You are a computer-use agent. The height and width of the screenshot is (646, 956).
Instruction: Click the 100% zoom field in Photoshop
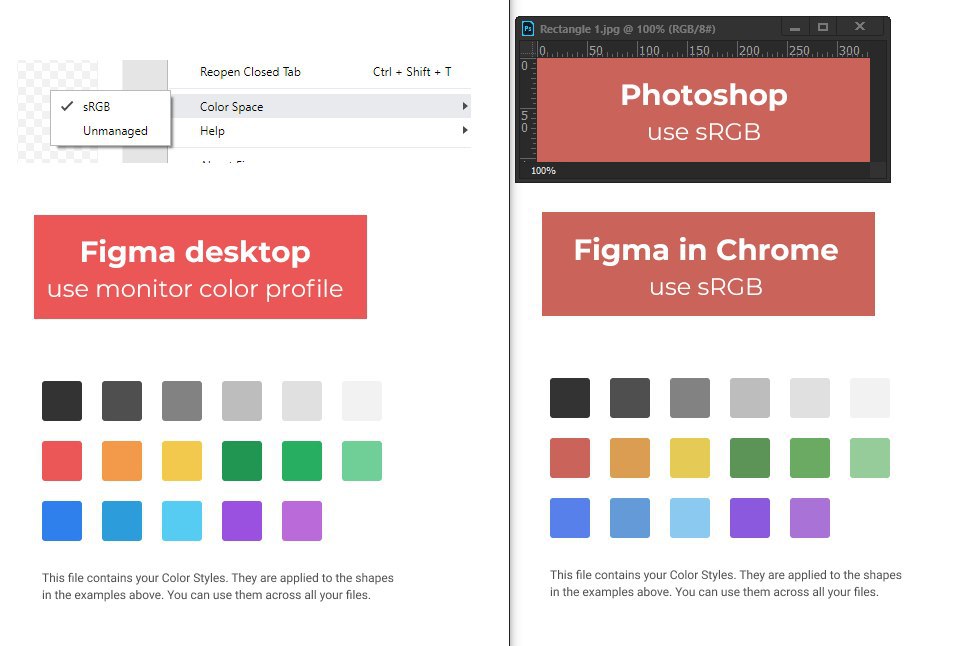click(x=543, y=171)
